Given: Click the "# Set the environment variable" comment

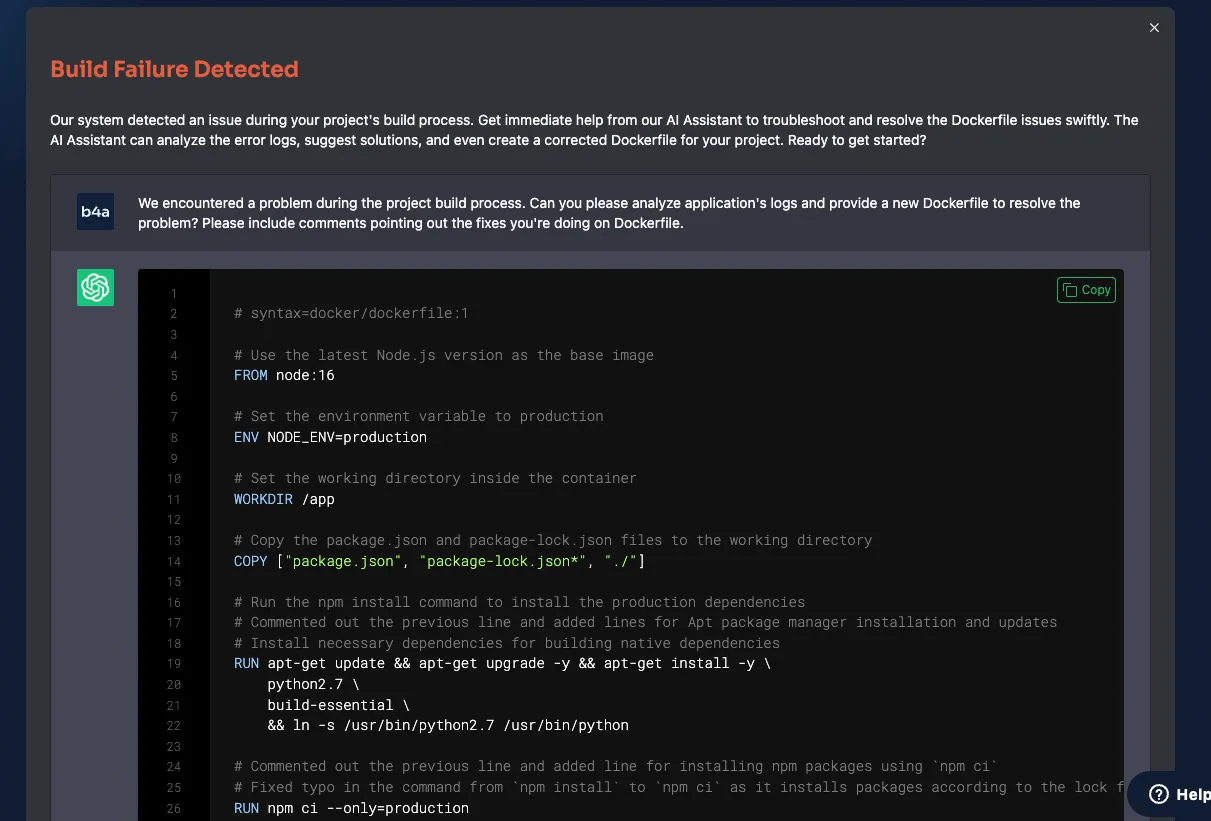Looking at the screenshot, I should point(418,416).
